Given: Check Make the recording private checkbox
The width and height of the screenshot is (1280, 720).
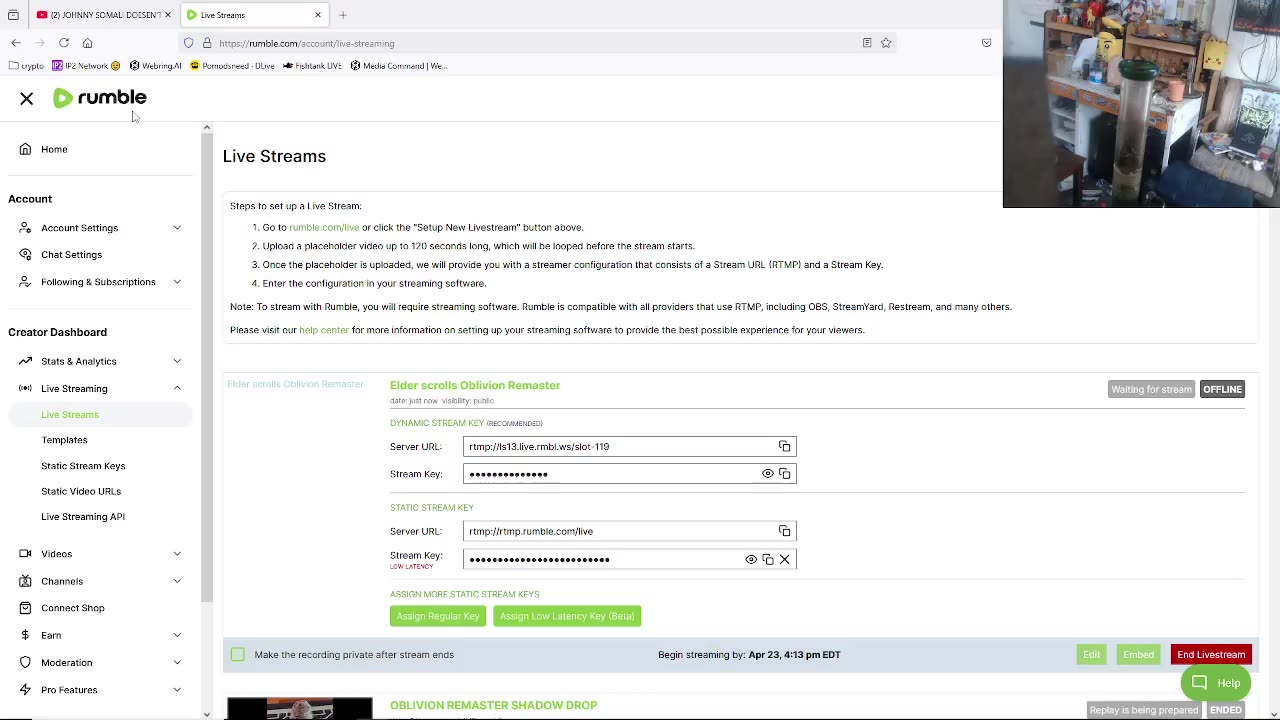Looking at the screenshot, I should [x=237, y=654].
